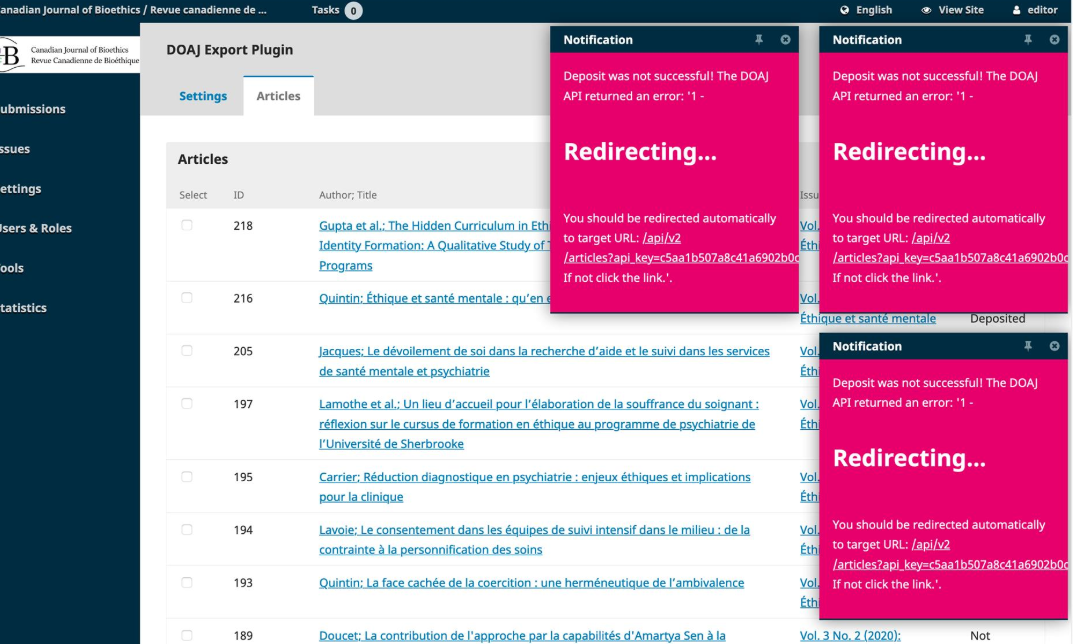This screenshot has height=644, width=1073.
Task: Click the ID 205 cell
Action: pyautogui.click(x=243, y=351)
